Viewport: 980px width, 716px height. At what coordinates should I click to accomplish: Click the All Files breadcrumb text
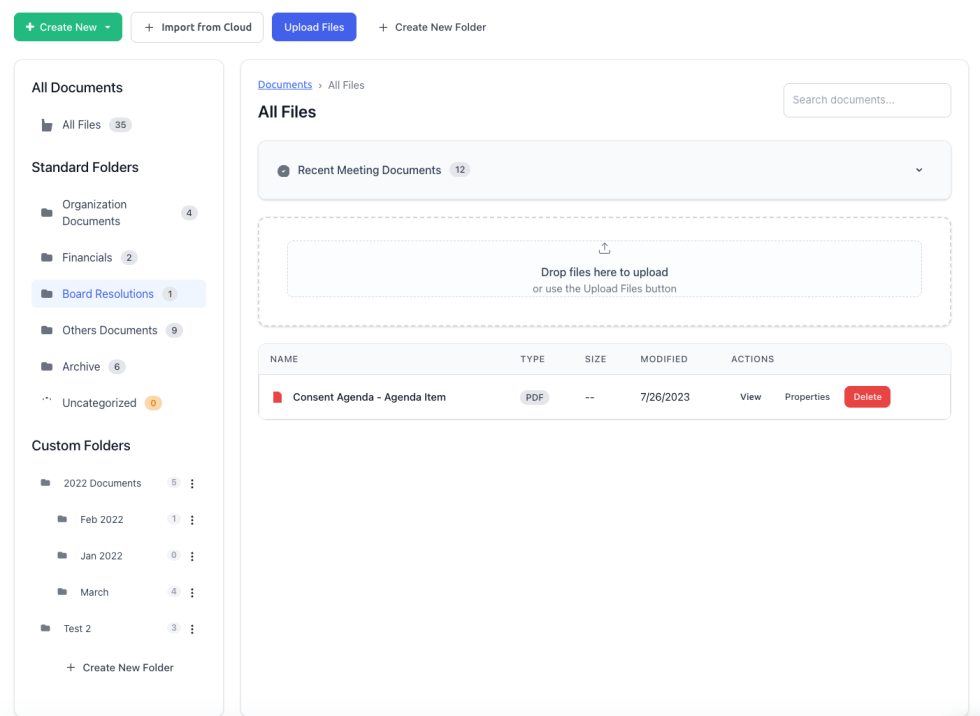346,85
